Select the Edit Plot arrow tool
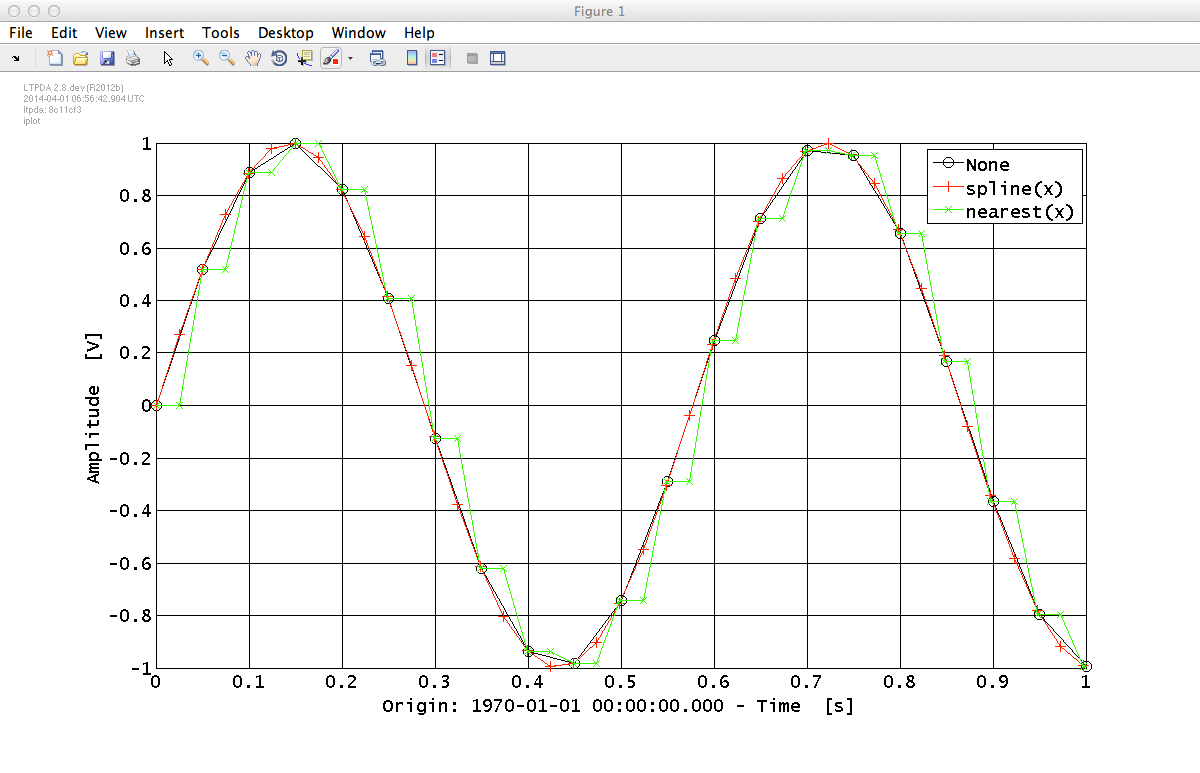The width and height of the screenshot is (1200, 773). (168, 59)
